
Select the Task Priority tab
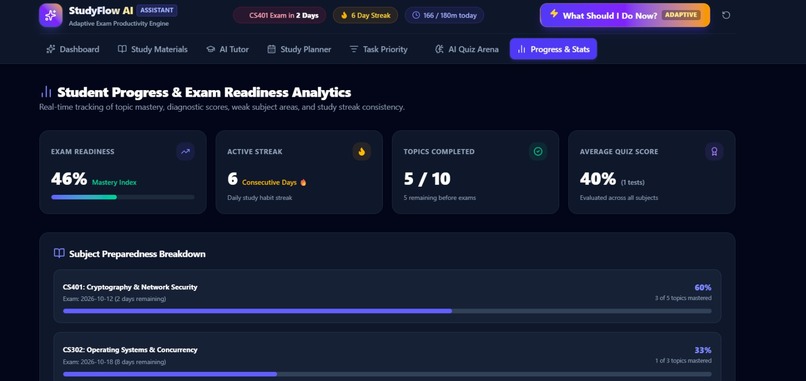point(379,49)
